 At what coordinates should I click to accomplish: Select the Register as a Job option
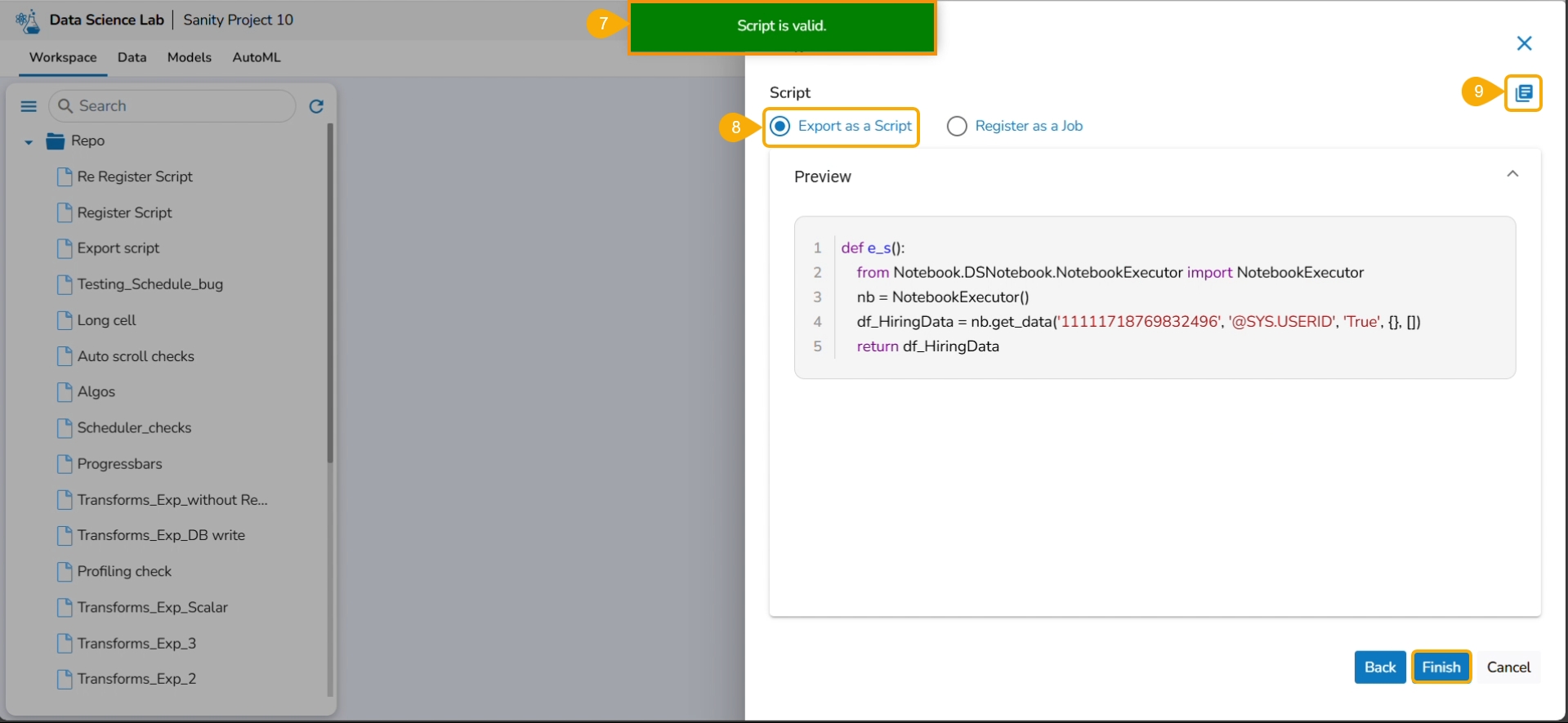(x=957, y=126)
